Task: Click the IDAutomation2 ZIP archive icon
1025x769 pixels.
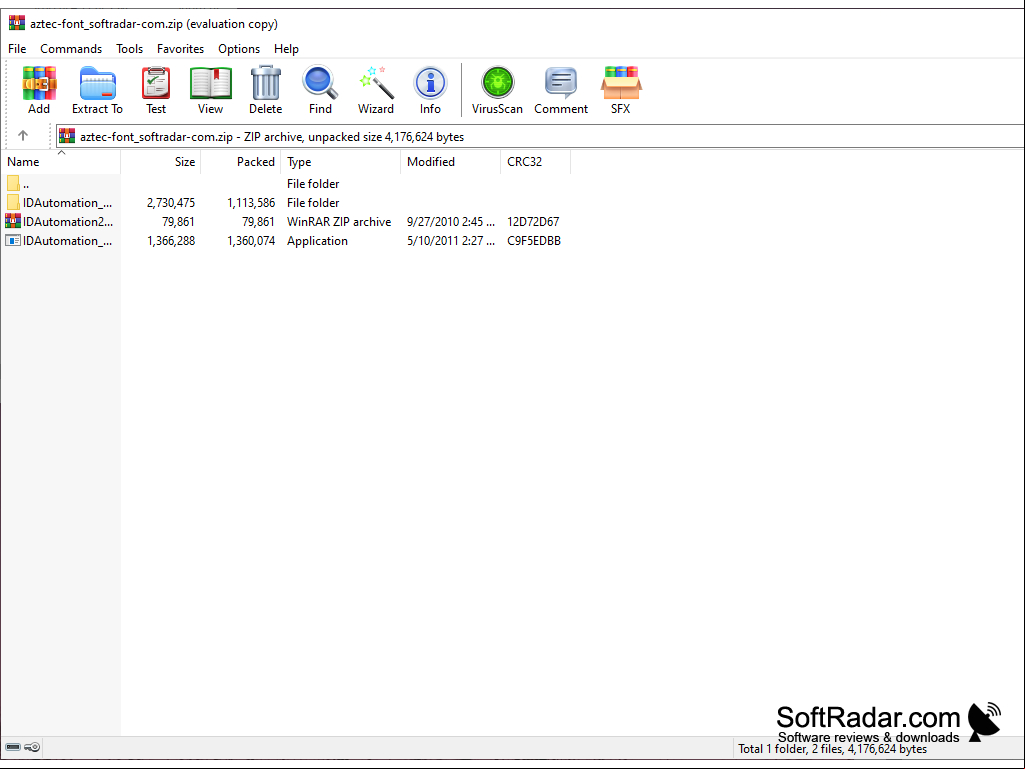Action: pyautogui.click(x=13, y=221)
